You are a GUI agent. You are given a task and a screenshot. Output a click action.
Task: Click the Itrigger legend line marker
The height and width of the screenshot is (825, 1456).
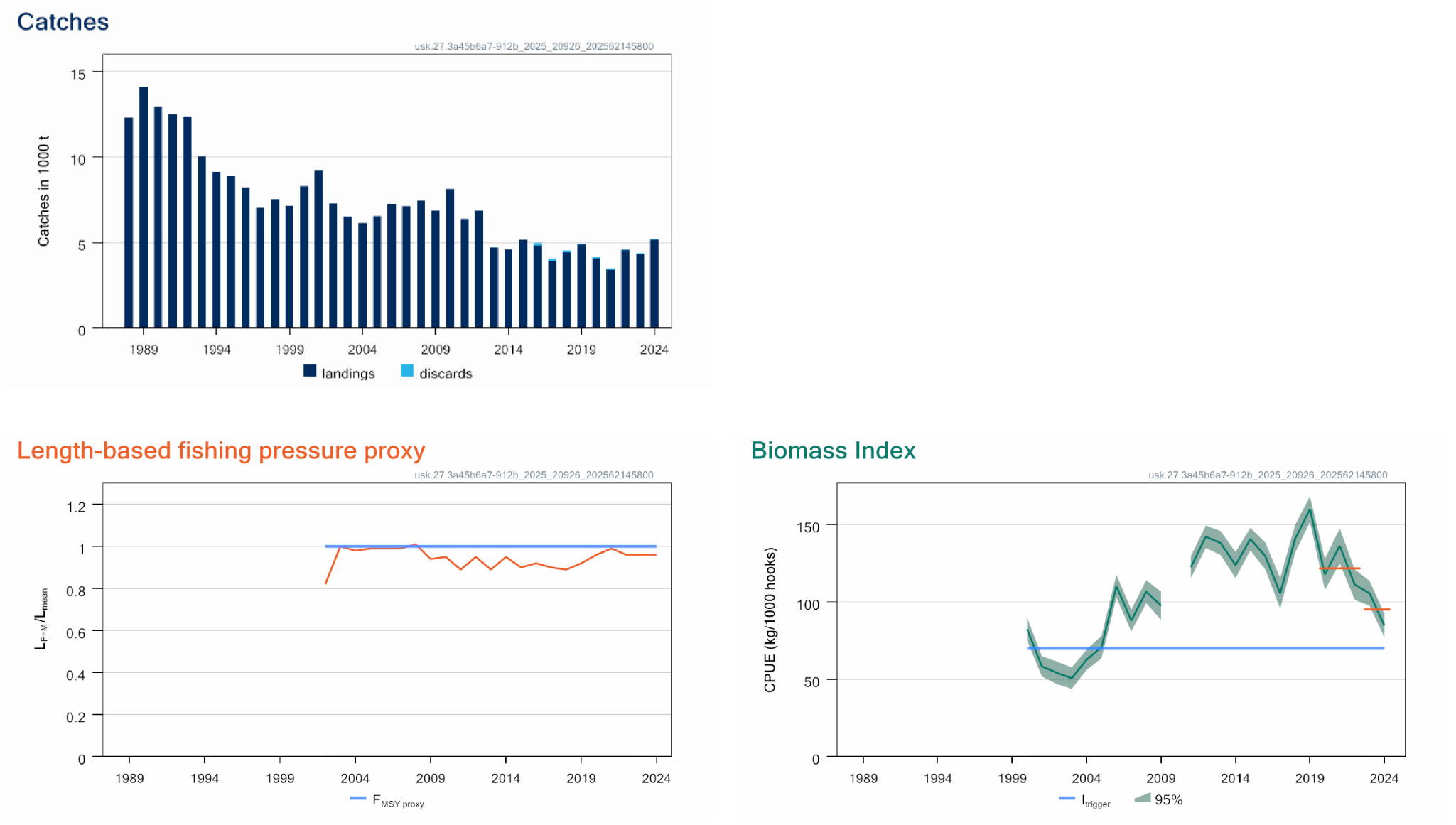pos(1067,798)
